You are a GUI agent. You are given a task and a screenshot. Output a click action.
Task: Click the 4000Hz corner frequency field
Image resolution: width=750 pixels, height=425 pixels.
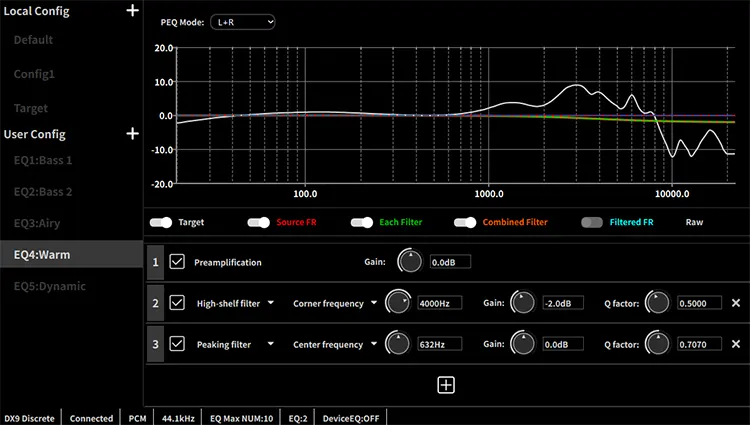[x=440, y=303]
